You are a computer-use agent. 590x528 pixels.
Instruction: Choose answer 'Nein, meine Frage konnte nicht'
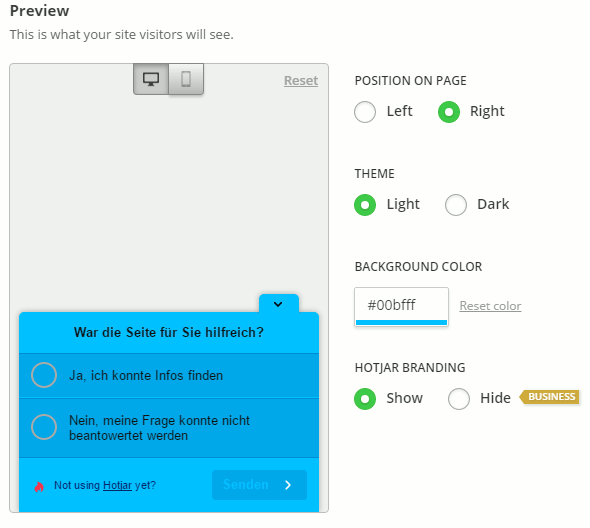169,428
